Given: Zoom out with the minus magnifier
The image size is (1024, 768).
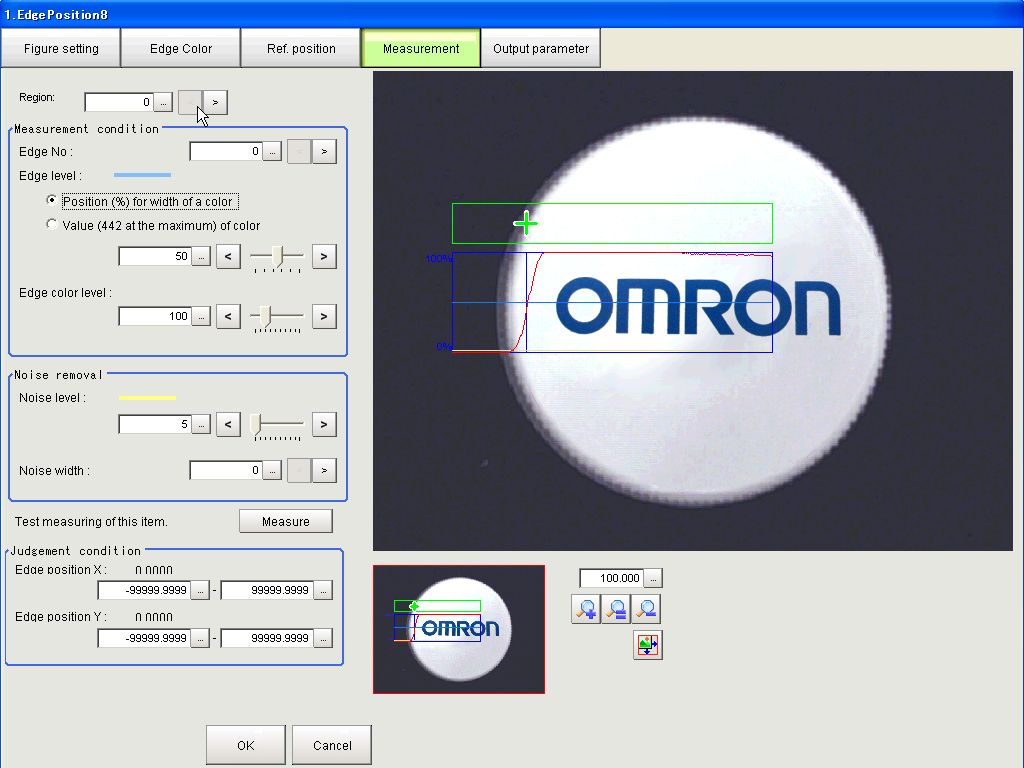Looking at the screenshot, I should pyautogui.click(x=646, y=609).
